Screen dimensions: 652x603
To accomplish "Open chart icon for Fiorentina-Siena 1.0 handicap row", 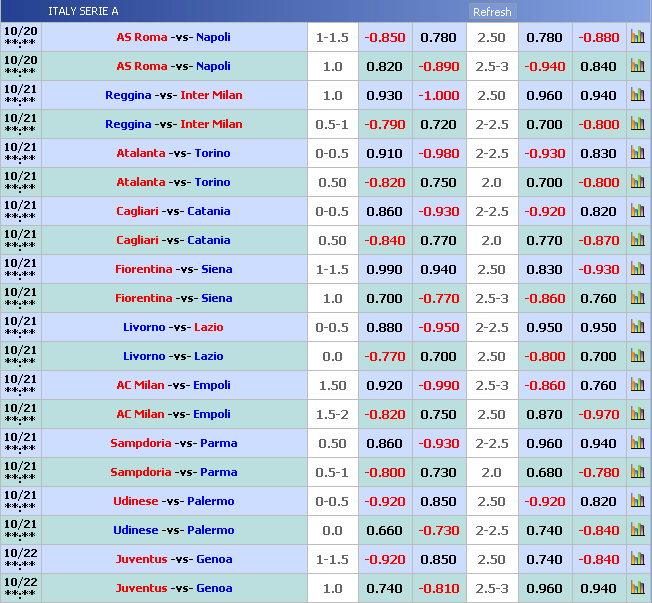I will (637, 299).
